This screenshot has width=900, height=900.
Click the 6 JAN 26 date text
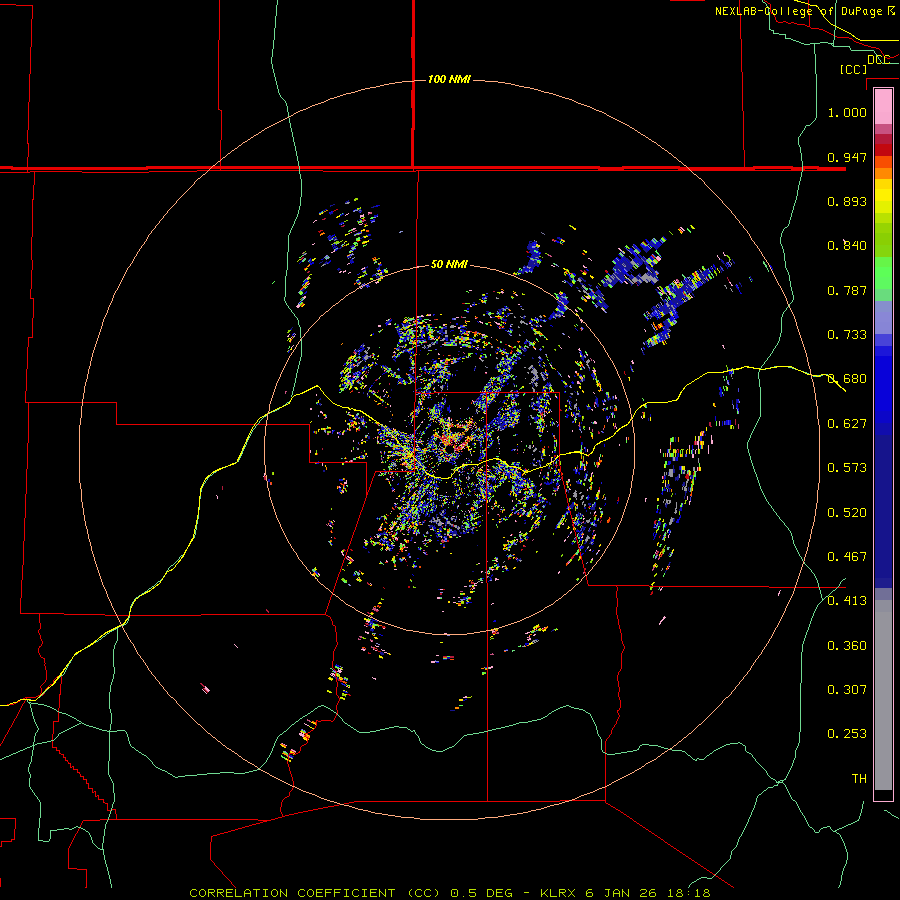622,893
